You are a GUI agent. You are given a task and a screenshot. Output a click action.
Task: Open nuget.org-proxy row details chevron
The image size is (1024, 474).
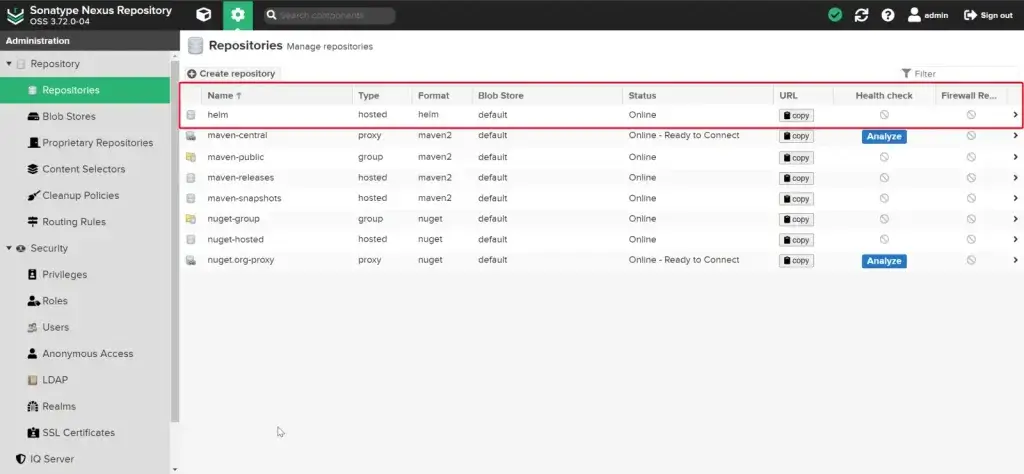click(x=1016, y=260)
